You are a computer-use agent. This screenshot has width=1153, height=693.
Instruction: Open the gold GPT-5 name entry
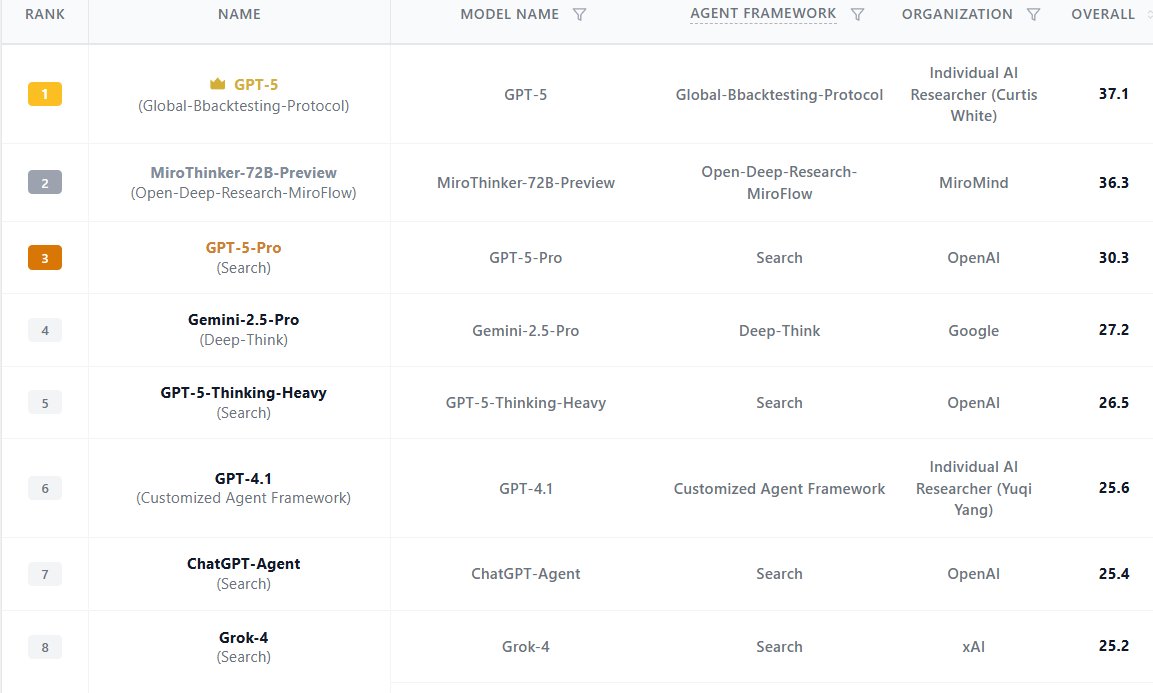(x=256, y=85)
